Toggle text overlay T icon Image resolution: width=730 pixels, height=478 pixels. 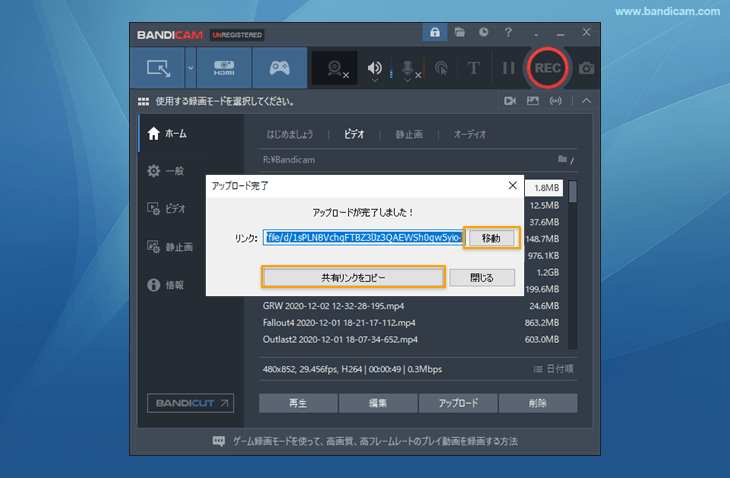473,68
